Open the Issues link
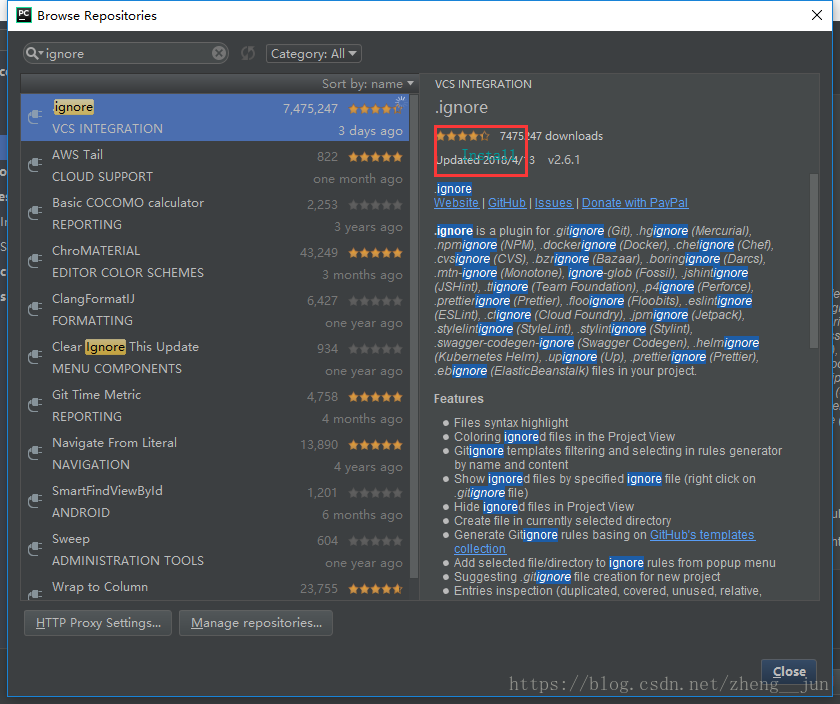The image size is (840, 704). [x=553, y=203]
